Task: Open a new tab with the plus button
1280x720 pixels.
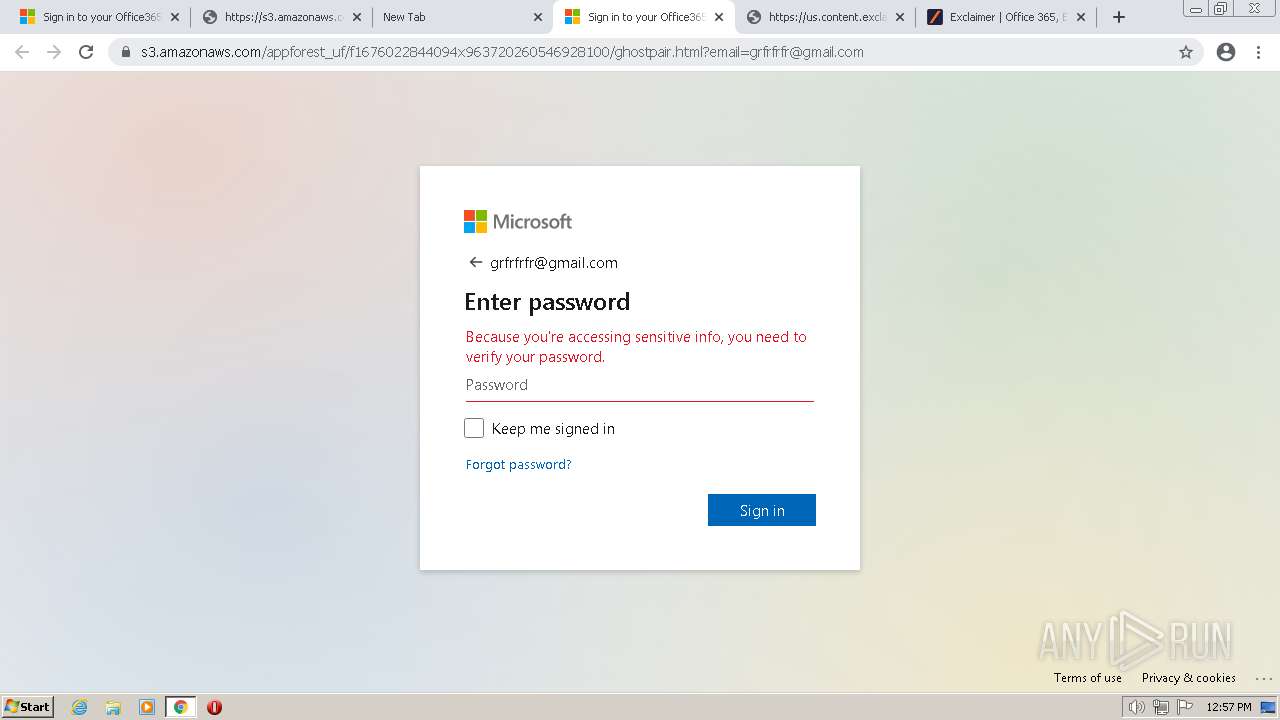Action: [1119, 17]
